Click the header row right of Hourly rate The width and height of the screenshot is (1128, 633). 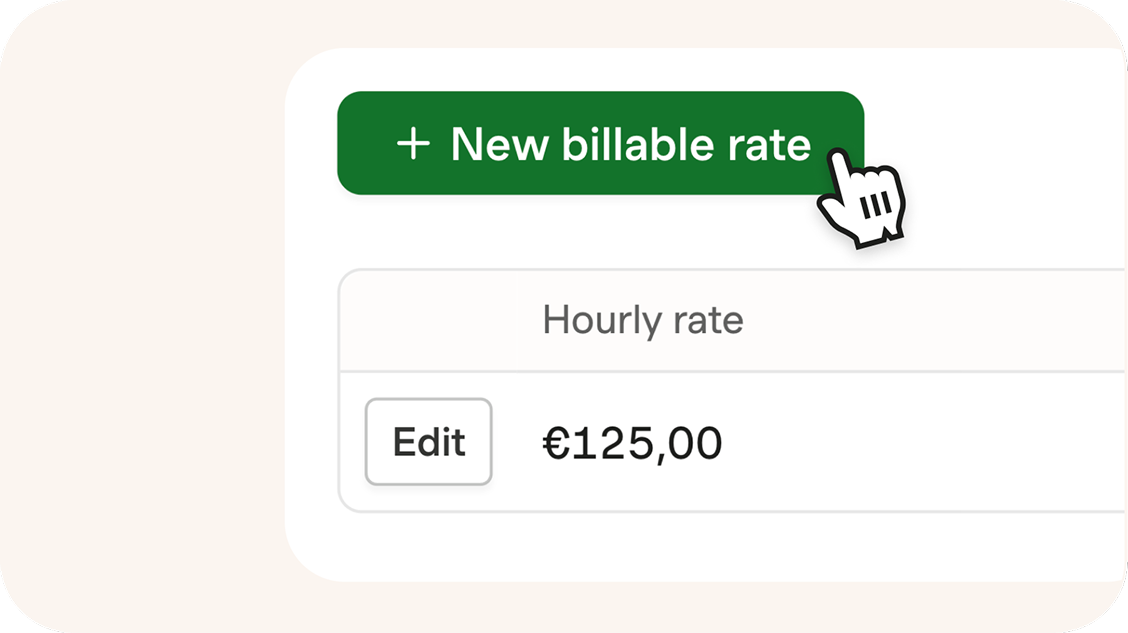[930, 321]
